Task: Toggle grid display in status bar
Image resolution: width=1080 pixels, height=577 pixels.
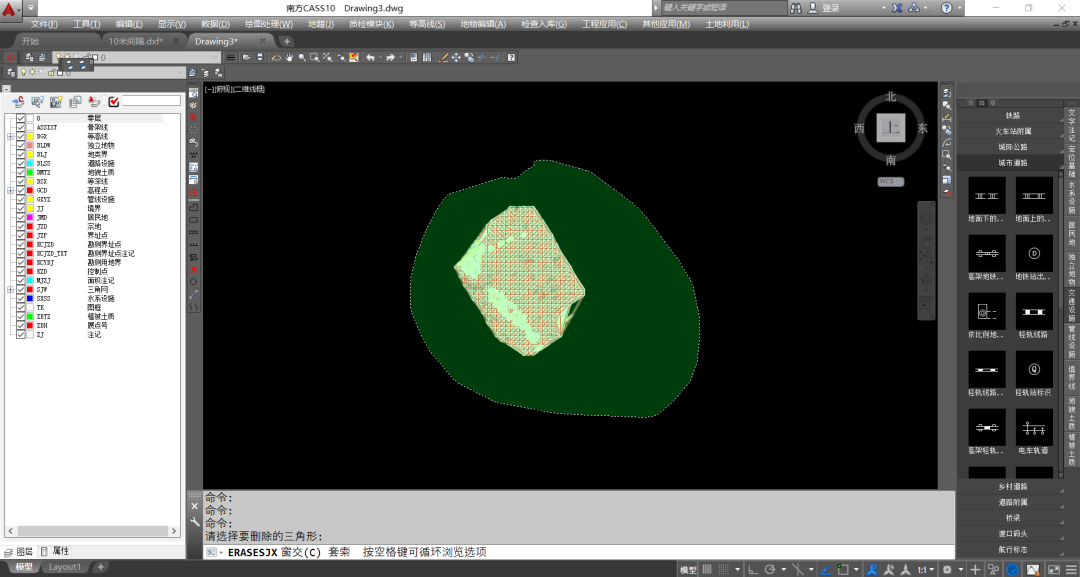Action: [707, 569]
